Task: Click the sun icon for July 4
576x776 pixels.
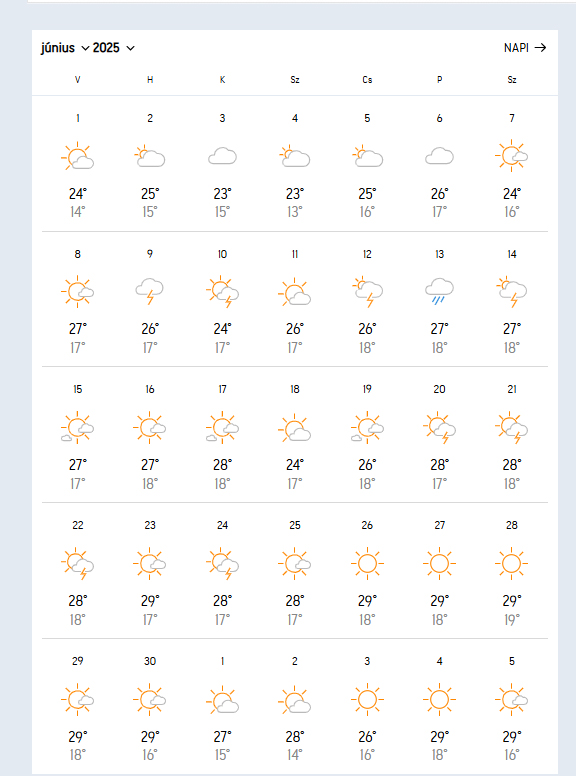Action: coord(439,699)
